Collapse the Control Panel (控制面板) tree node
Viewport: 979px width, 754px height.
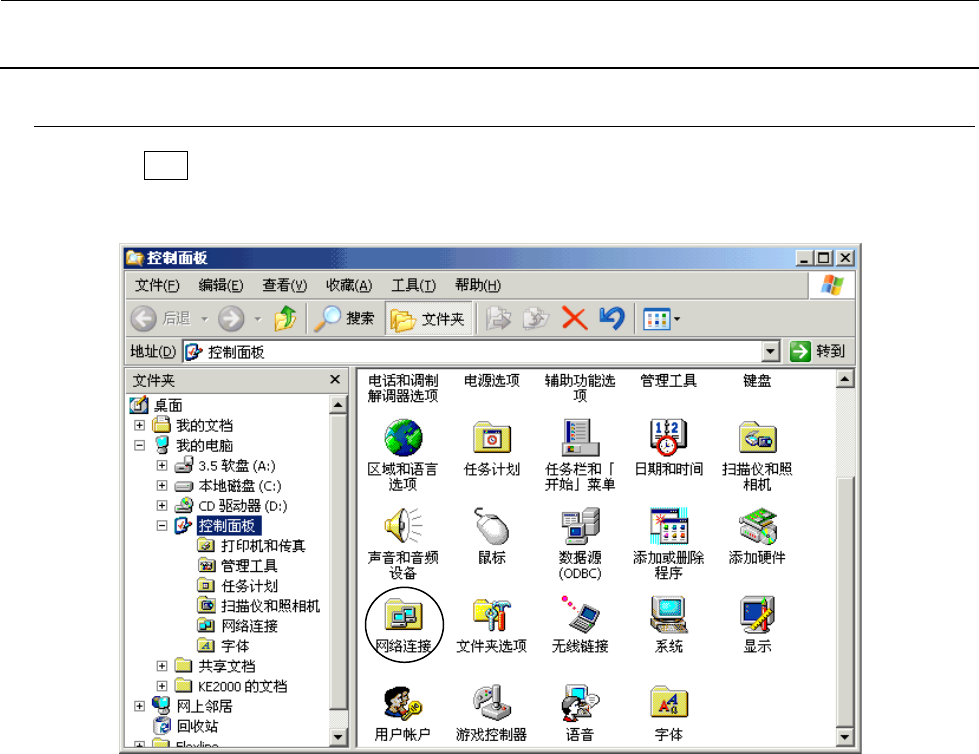pos(162,526)
